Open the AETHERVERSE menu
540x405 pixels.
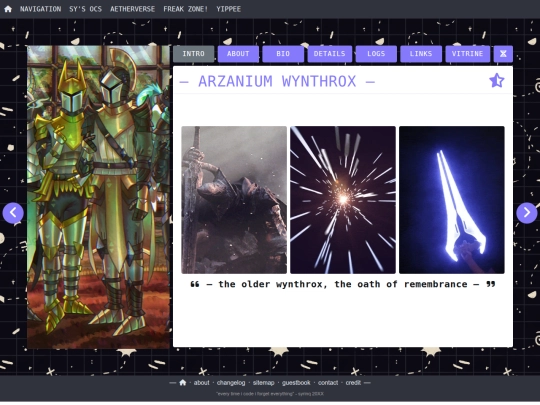(133, 9)
